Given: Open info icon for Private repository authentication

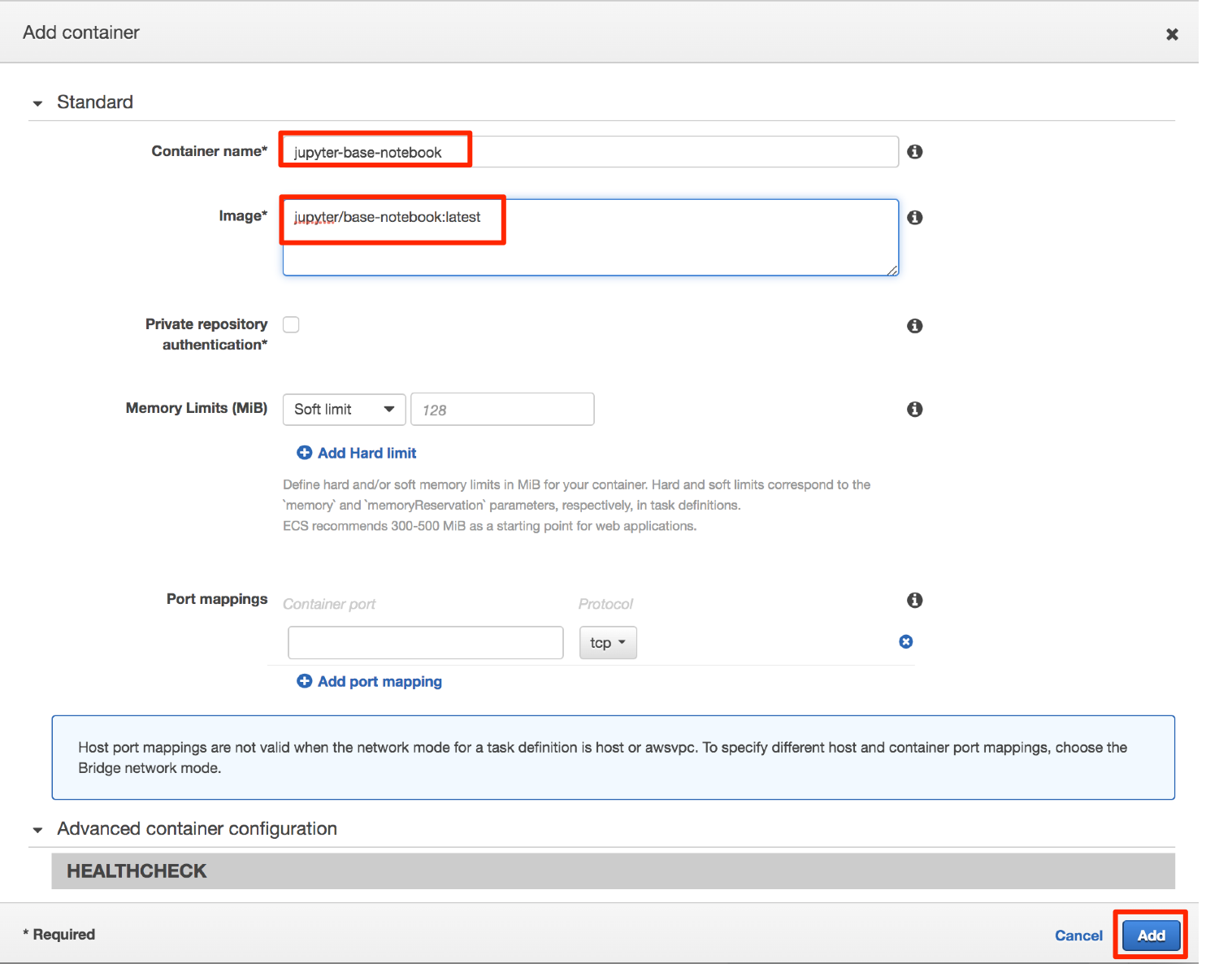Looking at the screenshot, I should 915,326.
